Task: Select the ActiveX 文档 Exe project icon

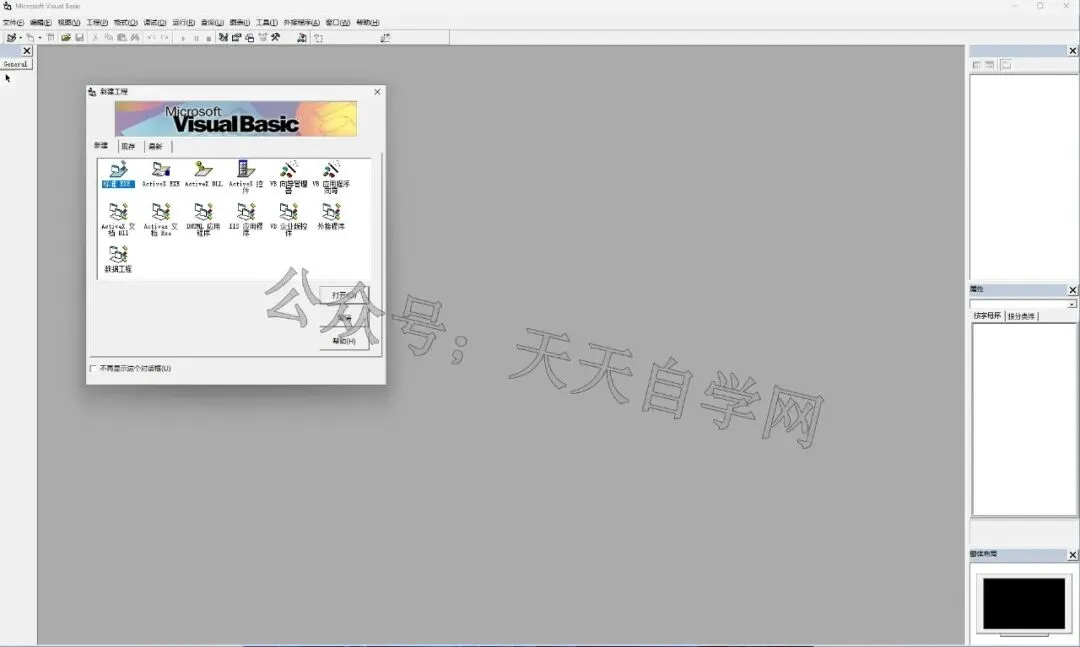Action: [x=160, y=219]
